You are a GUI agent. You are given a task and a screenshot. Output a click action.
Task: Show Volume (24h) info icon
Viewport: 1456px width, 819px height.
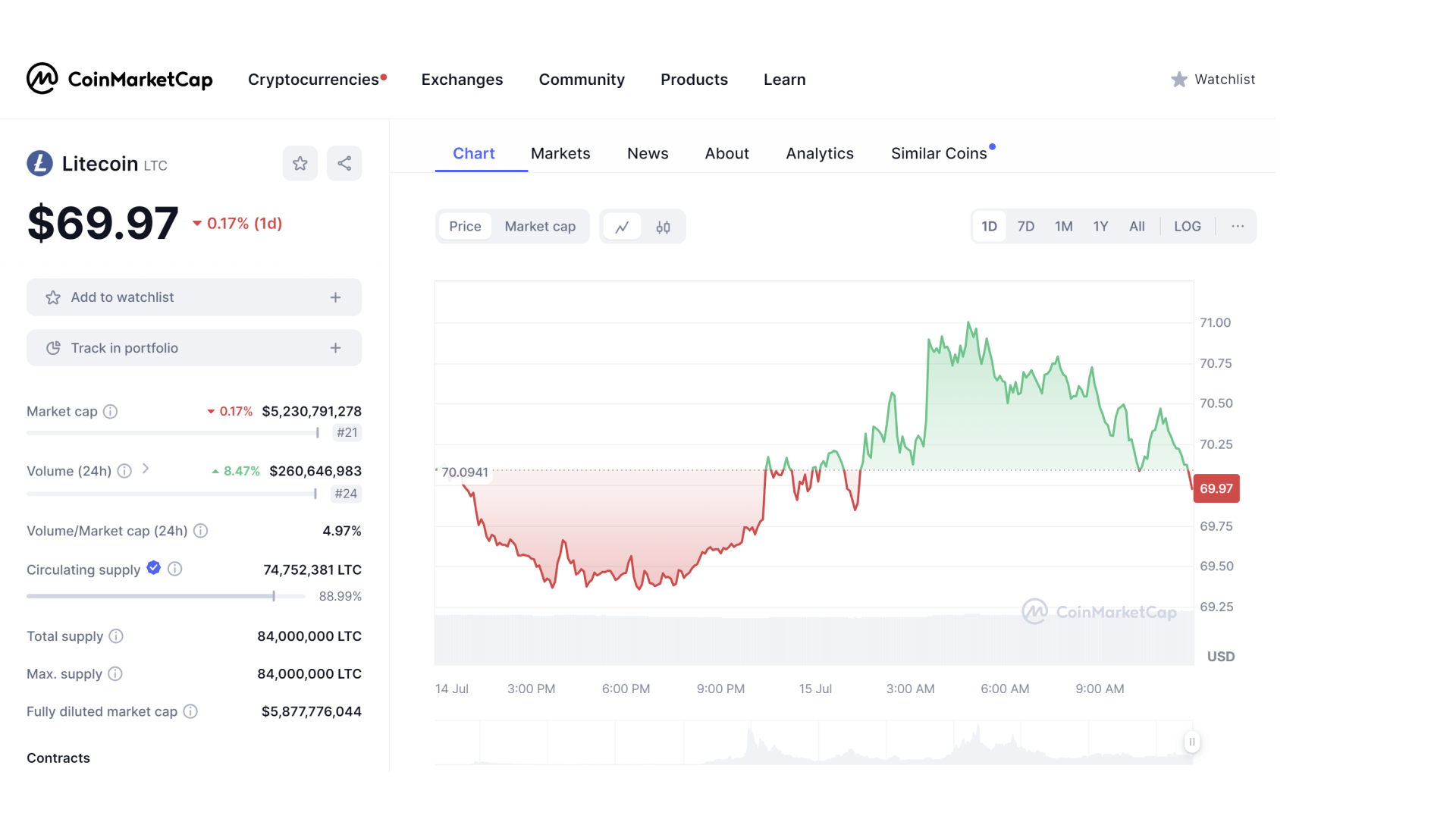(x=124, y=471)
